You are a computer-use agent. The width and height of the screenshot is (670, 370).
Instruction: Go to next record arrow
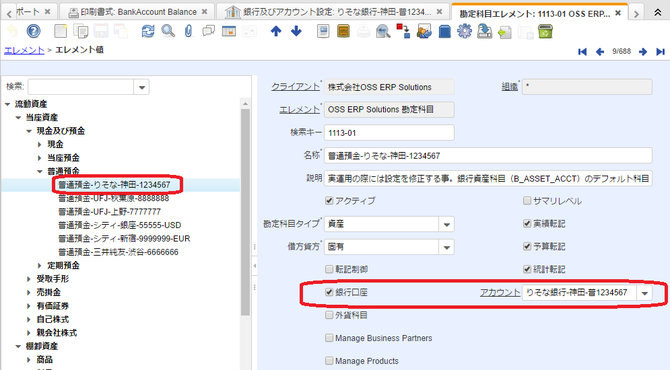pos(643,52)
